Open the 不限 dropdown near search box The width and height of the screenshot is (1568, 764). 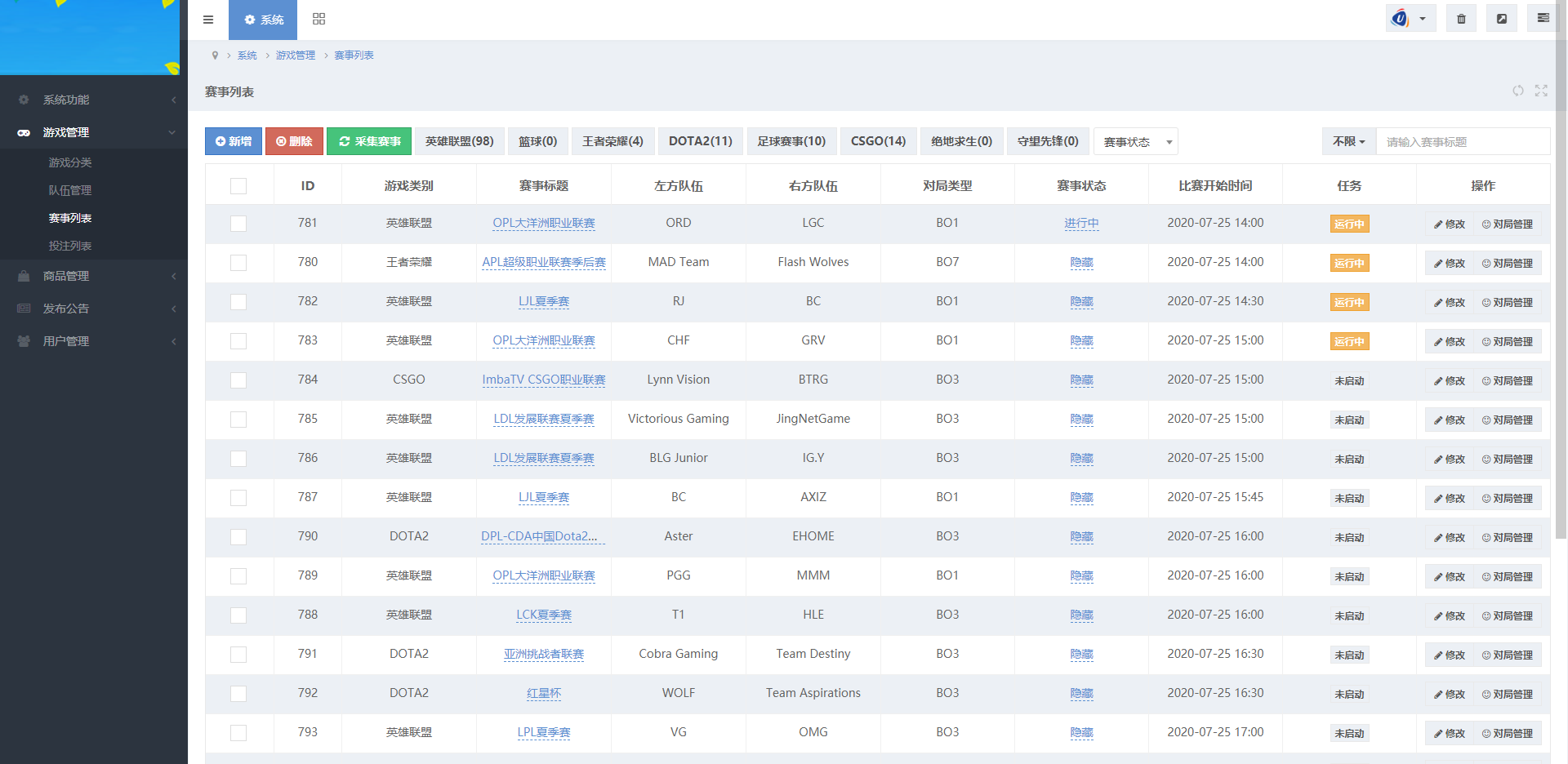[x=1348, y=141]
